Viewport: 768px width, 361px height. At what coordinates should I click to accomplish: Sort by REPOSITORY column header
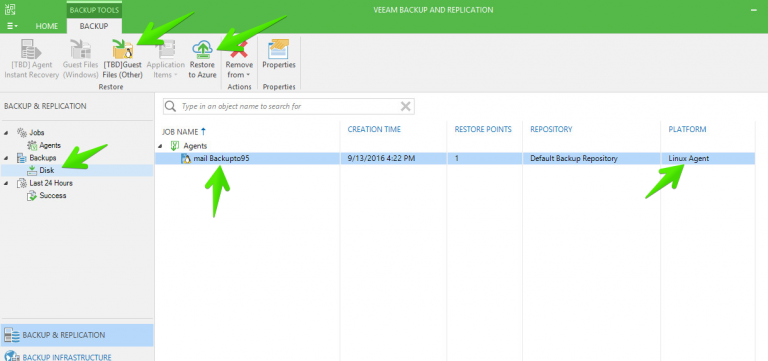(551, 129)
